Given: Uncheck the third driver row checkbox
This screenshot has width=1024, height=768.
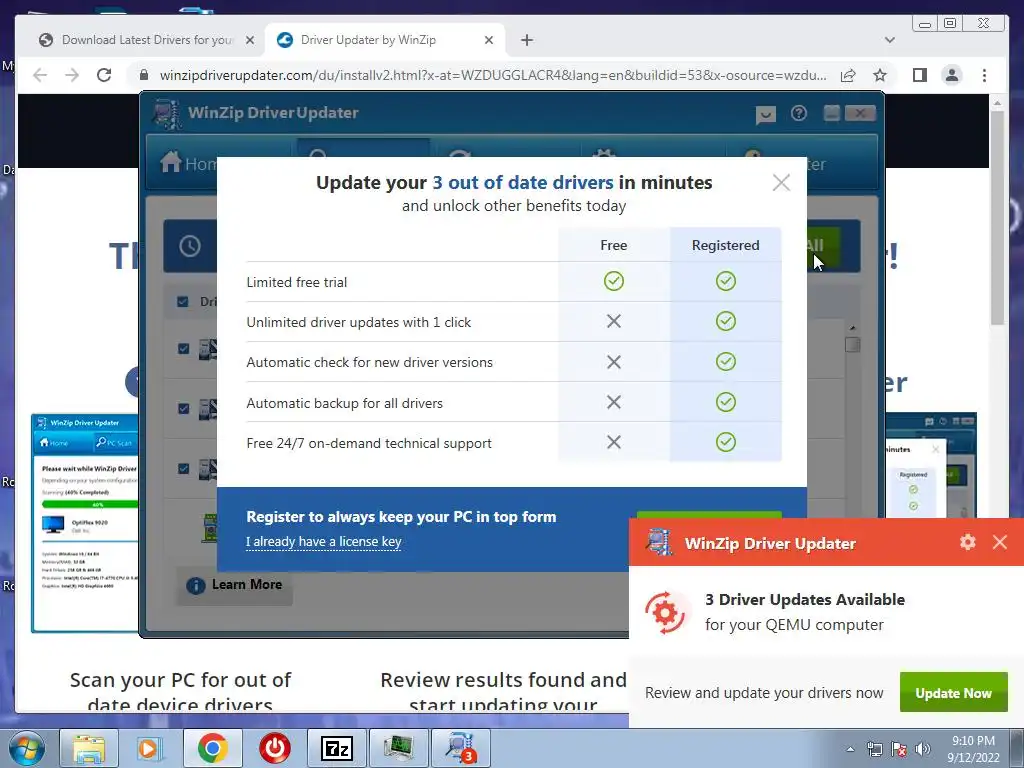Looking at the screenshot, I should pyautogui.click(x=184, y=468).
